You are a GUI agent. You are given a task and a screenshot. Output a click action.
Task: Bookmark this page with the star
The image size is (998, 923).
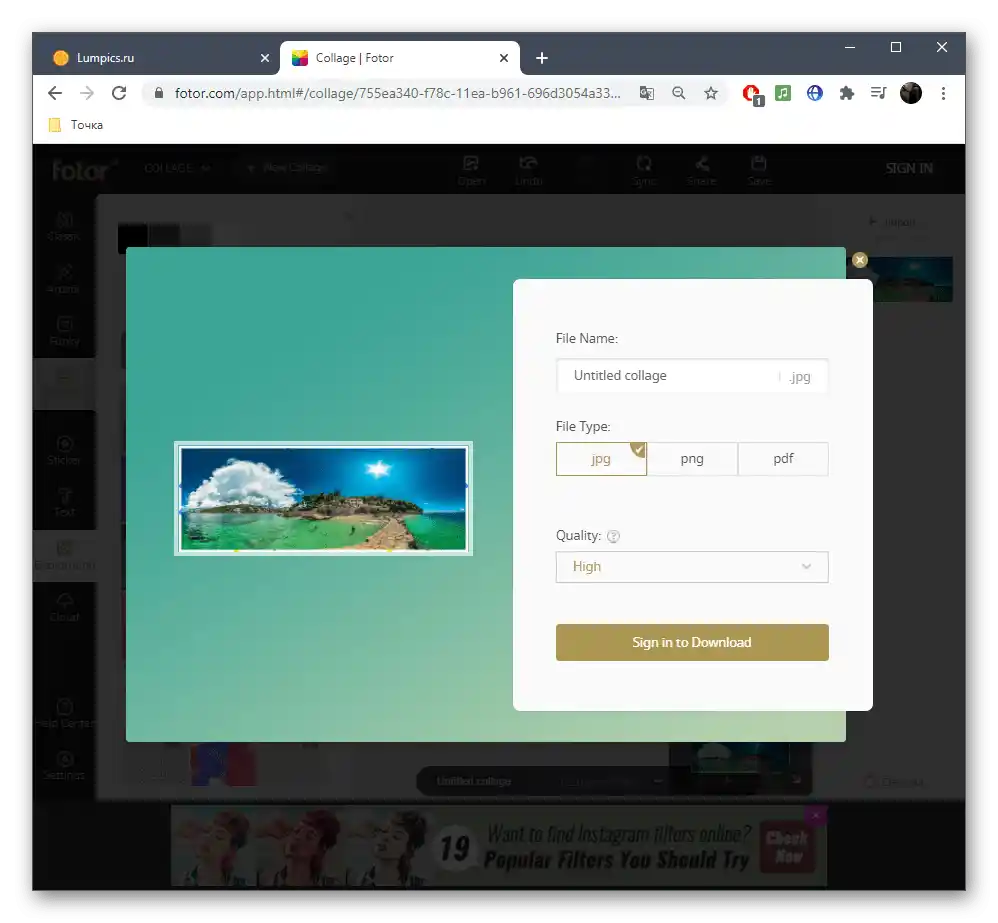711,94
